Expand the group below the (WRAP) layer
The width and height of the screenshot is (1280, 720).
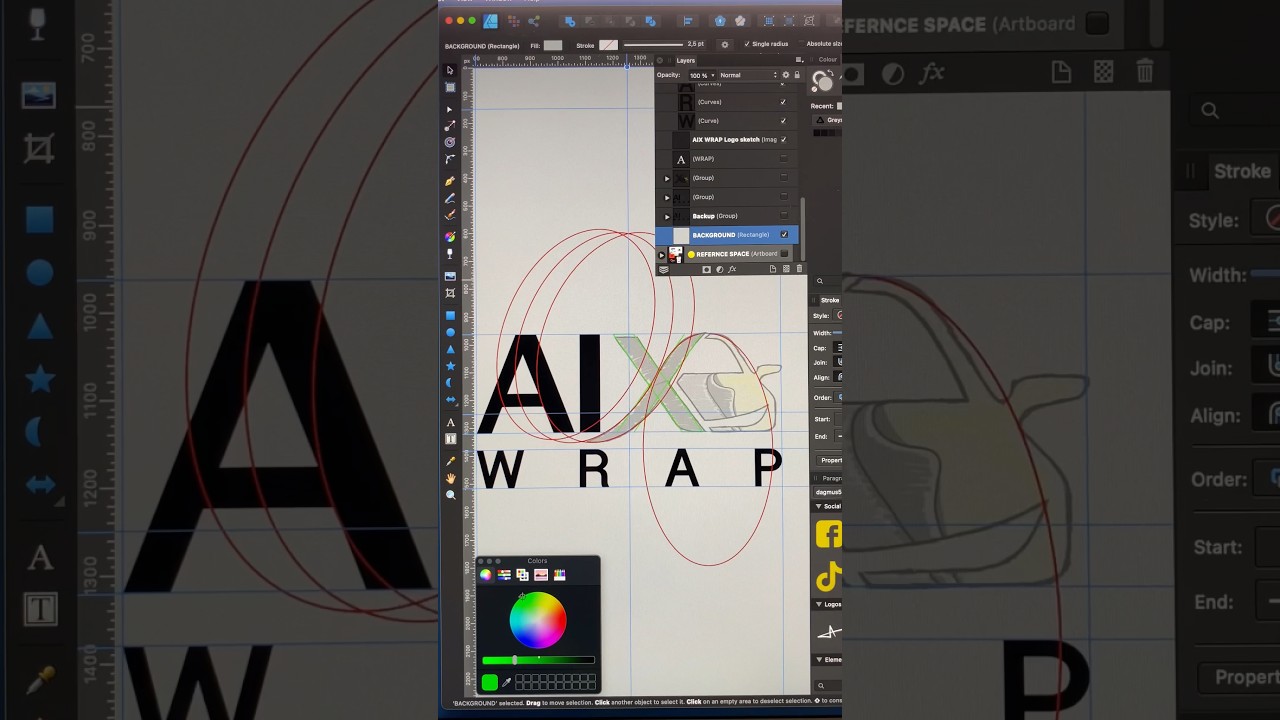click(667, 178)
